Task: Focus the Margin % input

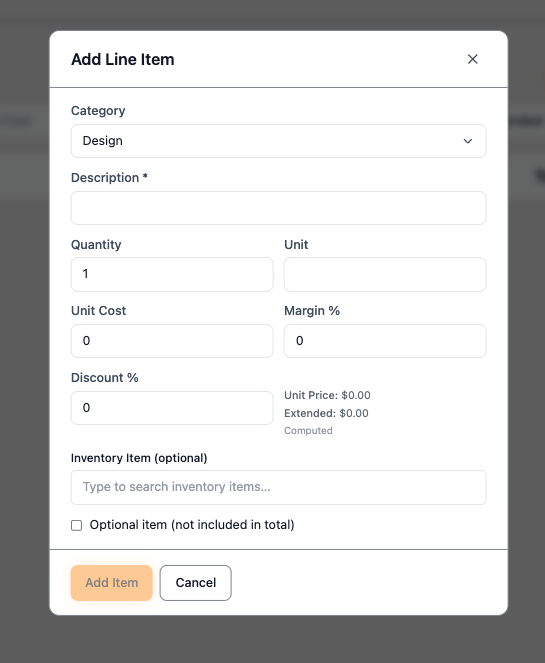Action: (x=385, y=341)
